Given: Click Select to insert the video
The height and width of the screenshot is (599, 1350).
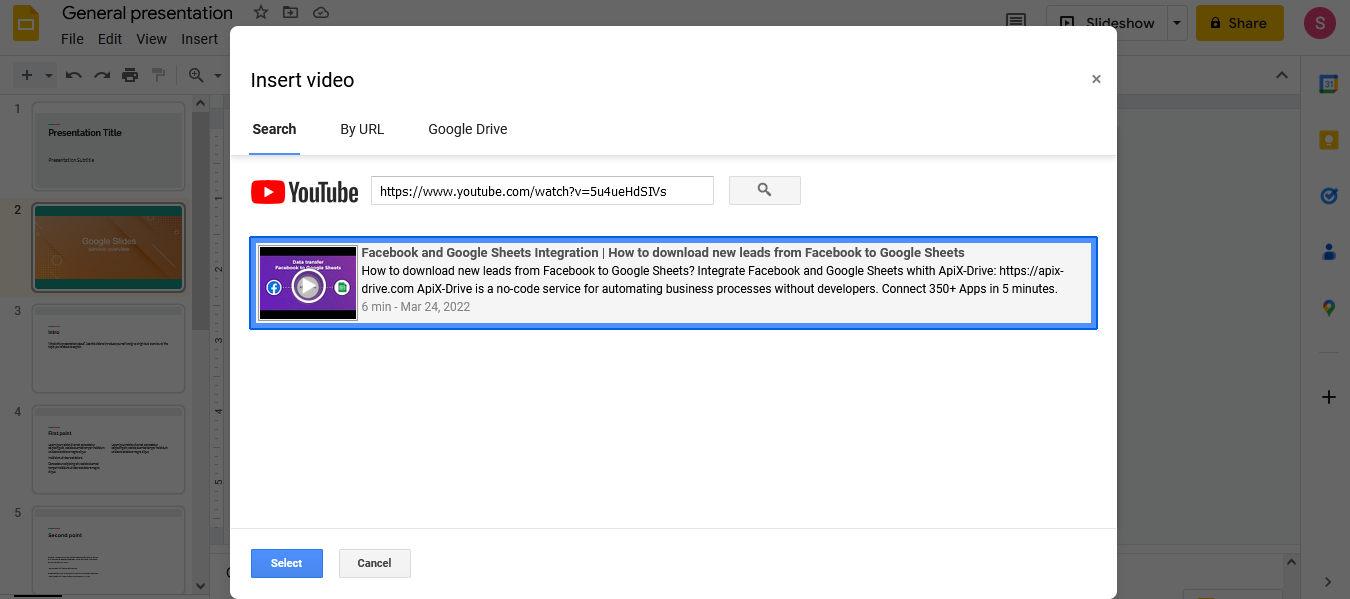Looking at the screenshot, I should (287, 563).
